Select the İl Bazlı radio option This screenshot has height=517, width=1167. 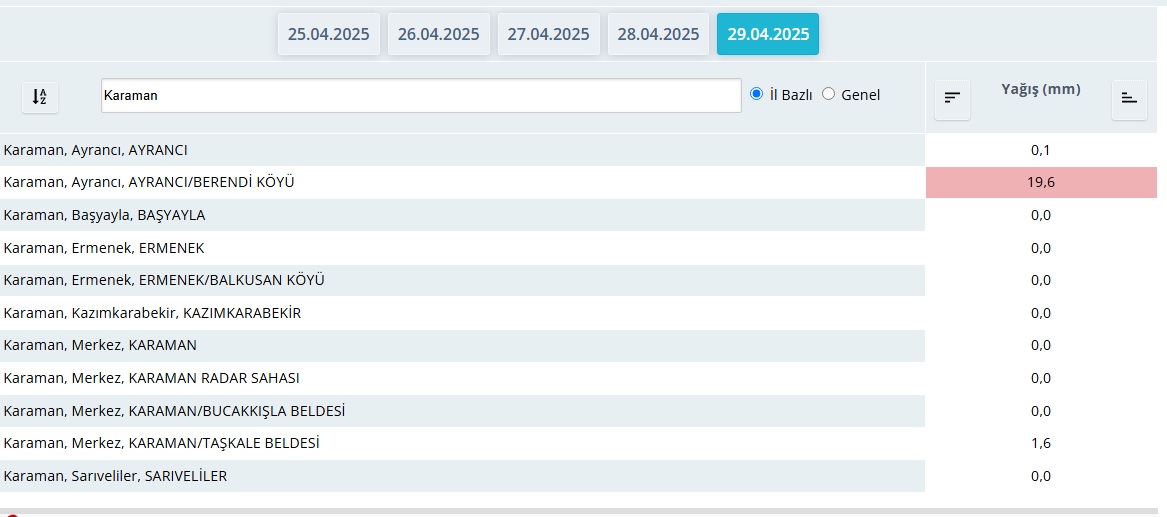click(757, 94)
